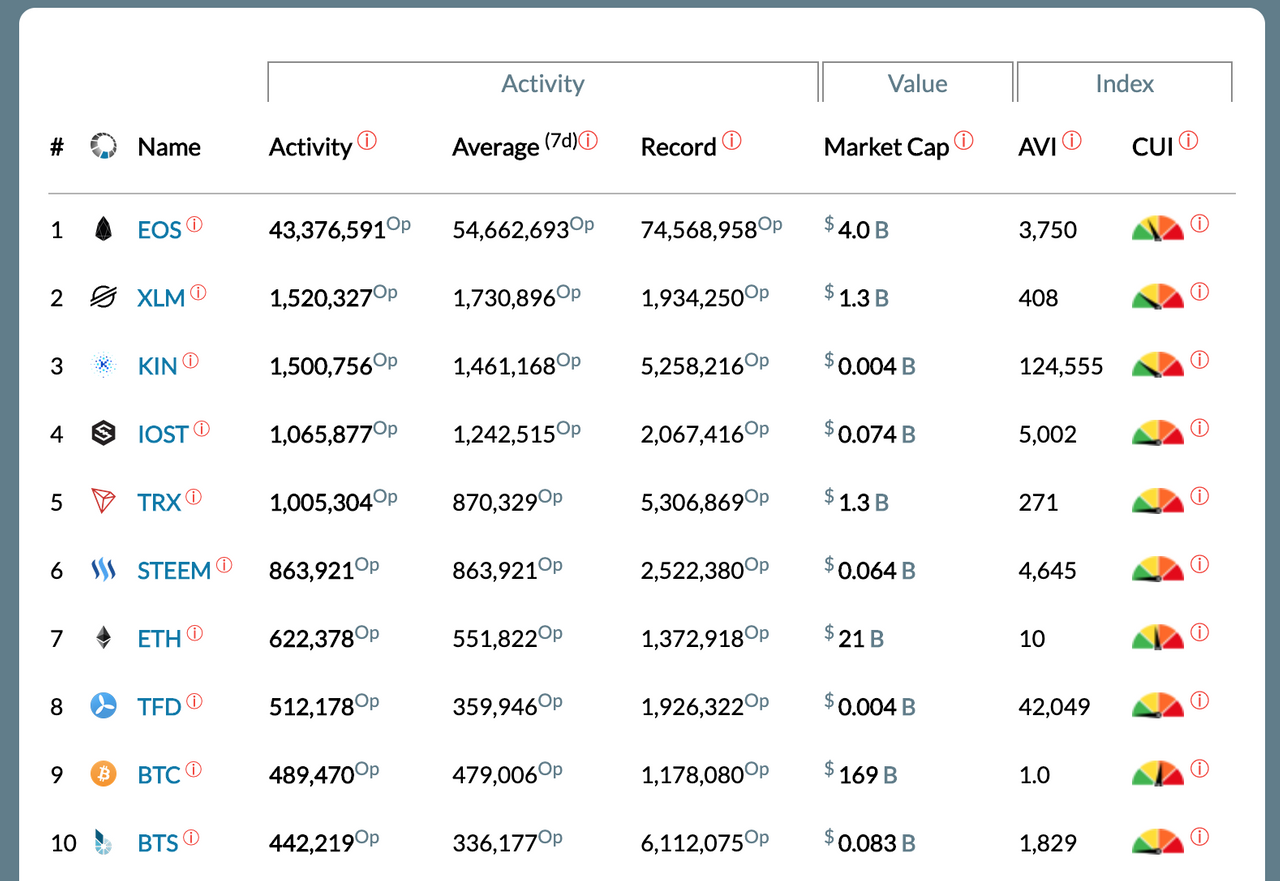Select the Activity group header tab

(543, 83)
